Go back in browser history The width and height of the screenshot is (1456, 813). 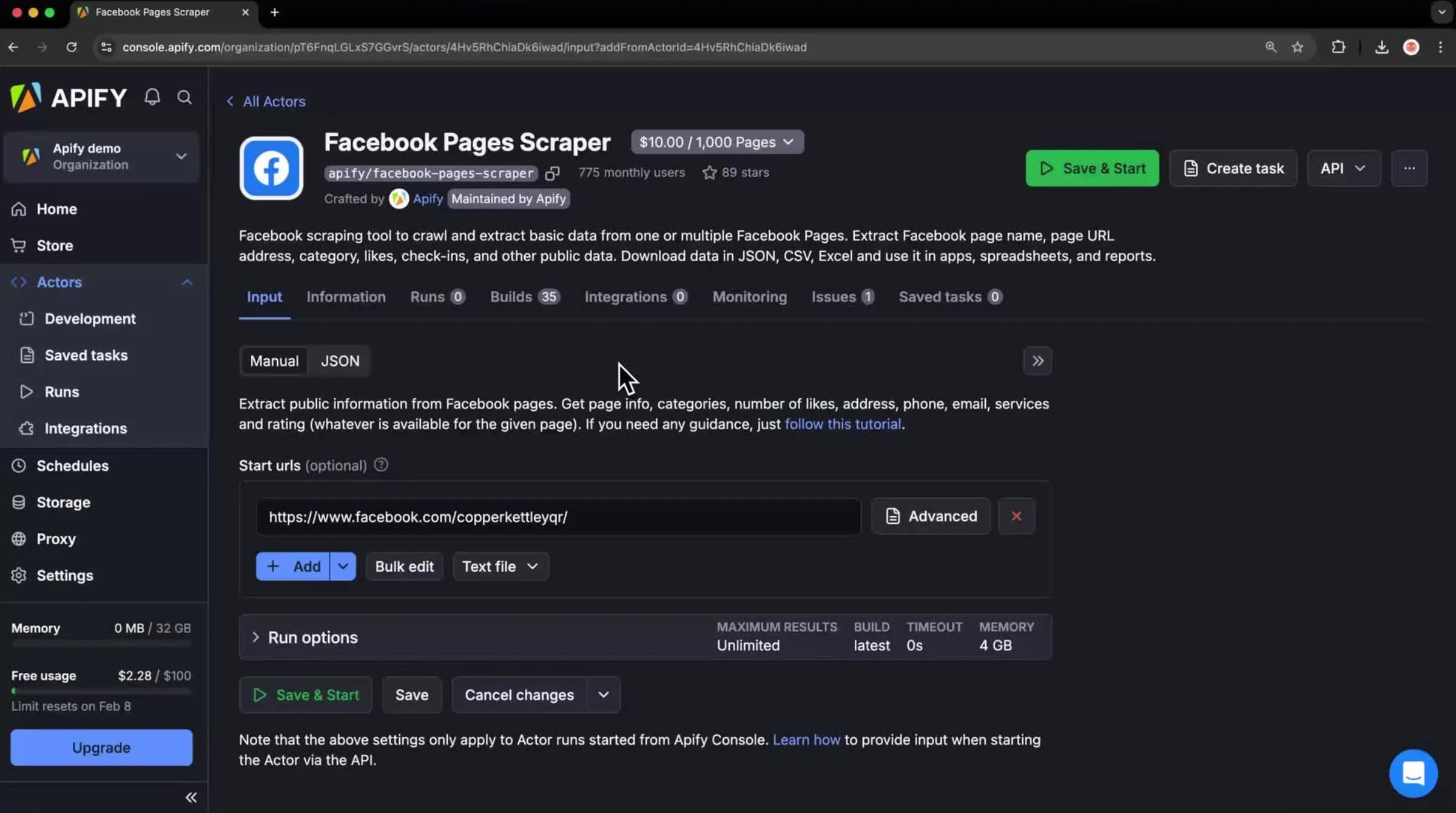tap(13, 47)
